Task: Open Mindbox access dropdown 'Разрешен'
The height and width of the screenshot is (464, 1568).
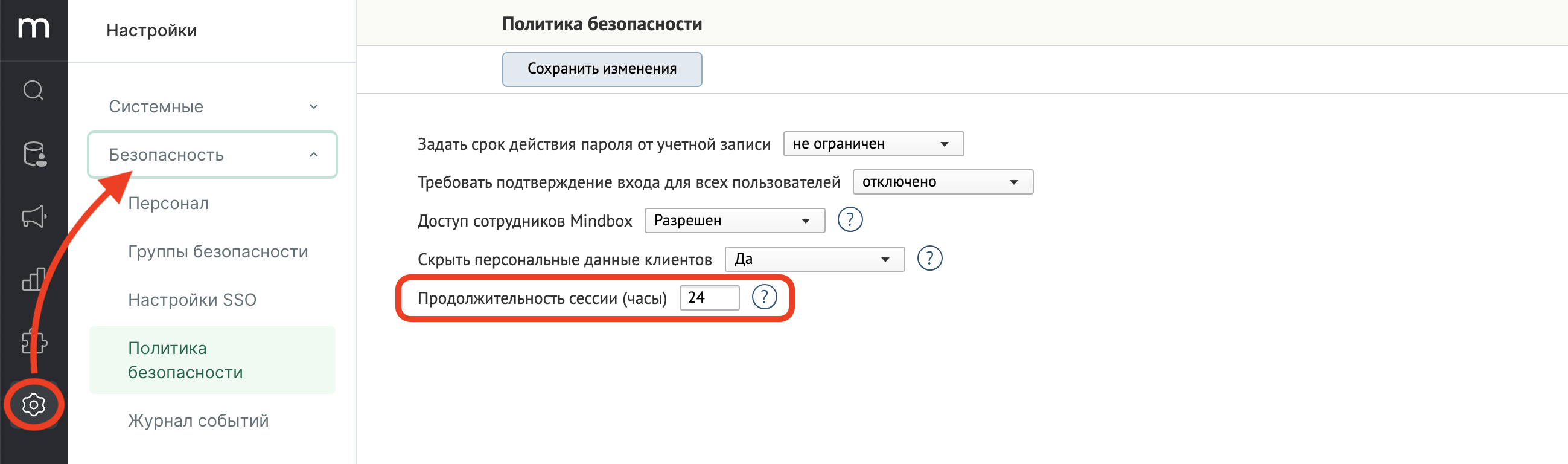Action: 734,220
